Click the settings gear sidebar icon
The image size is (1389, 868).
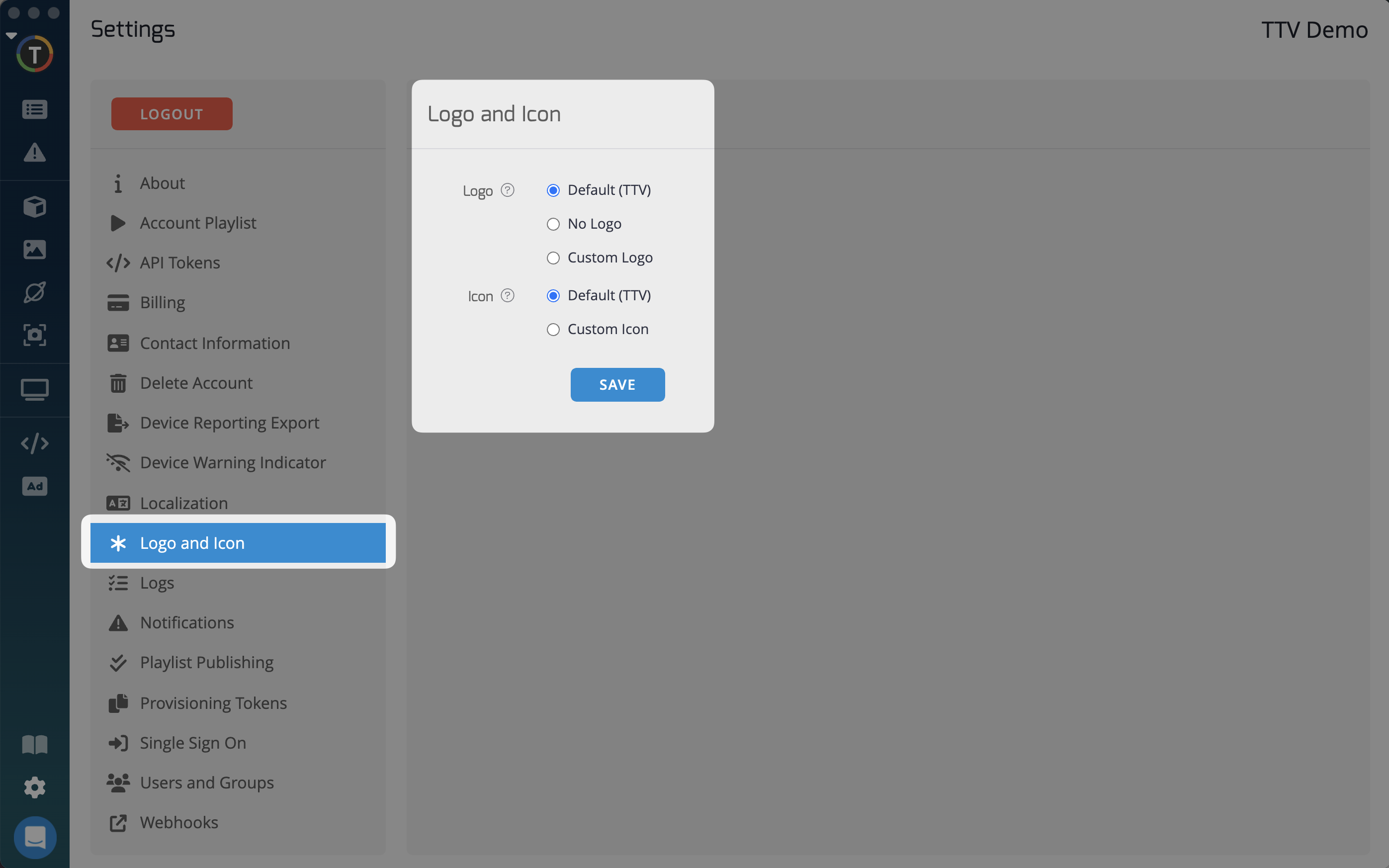point(34,787)
